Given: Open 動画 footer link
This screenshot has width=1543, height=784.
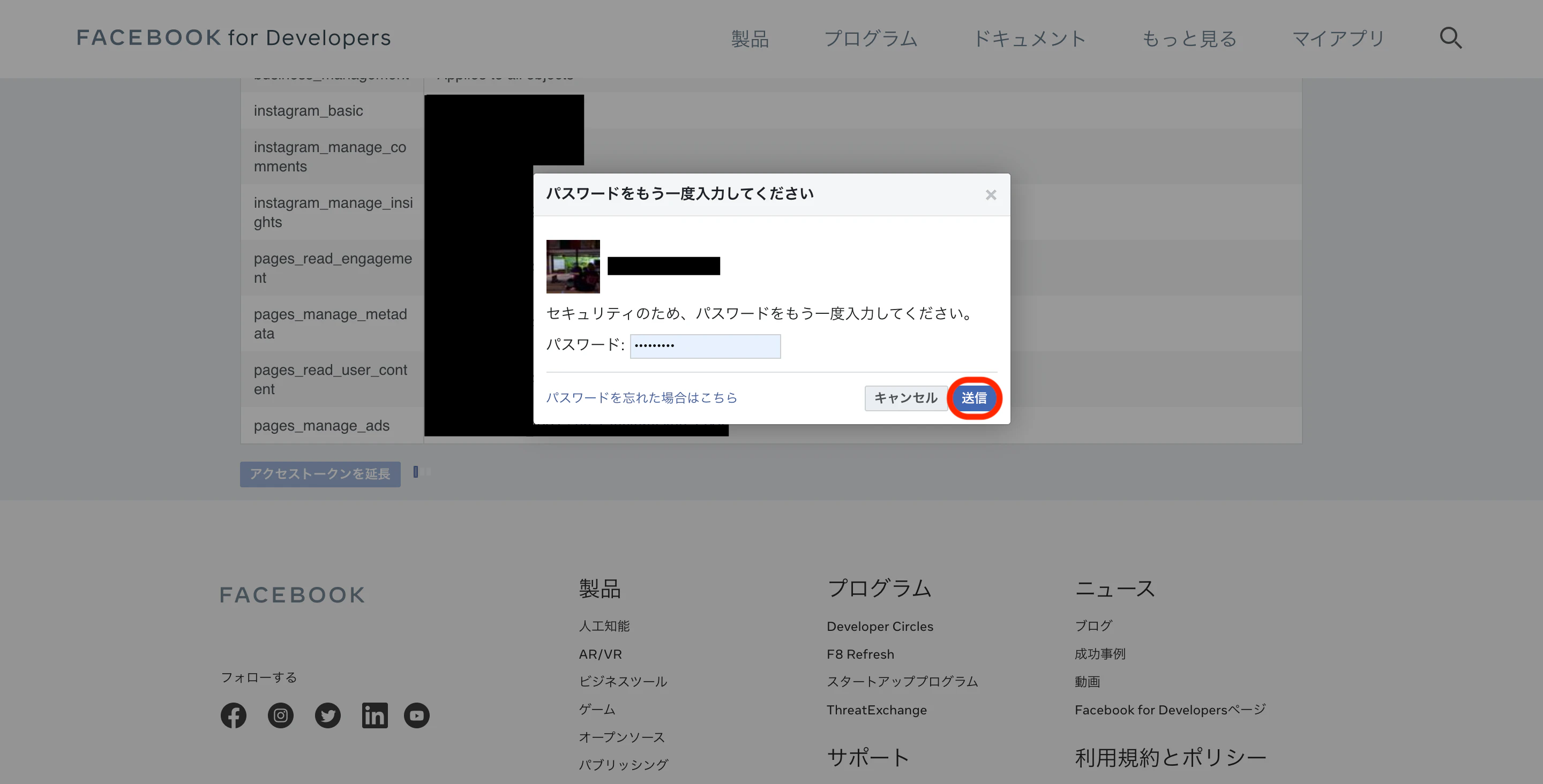Looking at the screenshot, I should (1087, 682).
